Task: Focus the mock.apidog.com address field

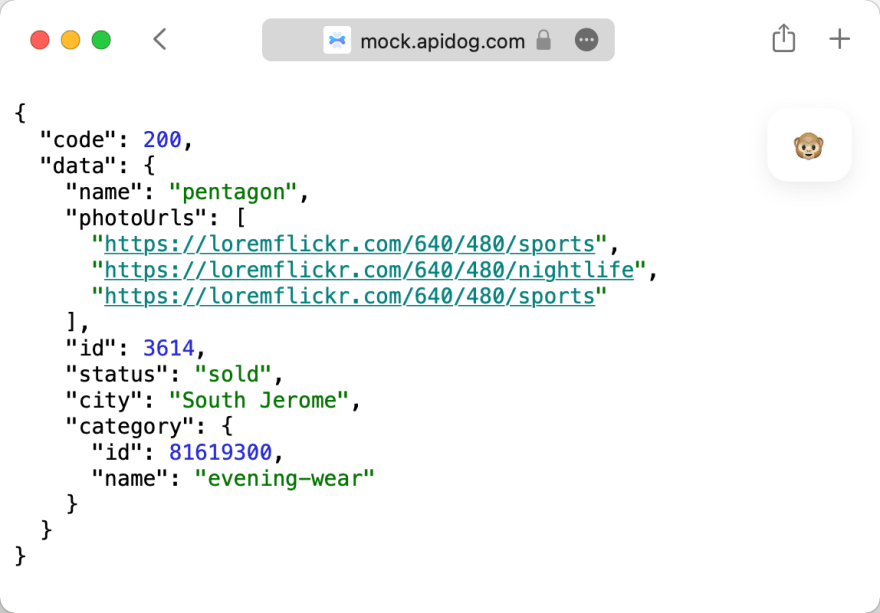Action: 442,41
